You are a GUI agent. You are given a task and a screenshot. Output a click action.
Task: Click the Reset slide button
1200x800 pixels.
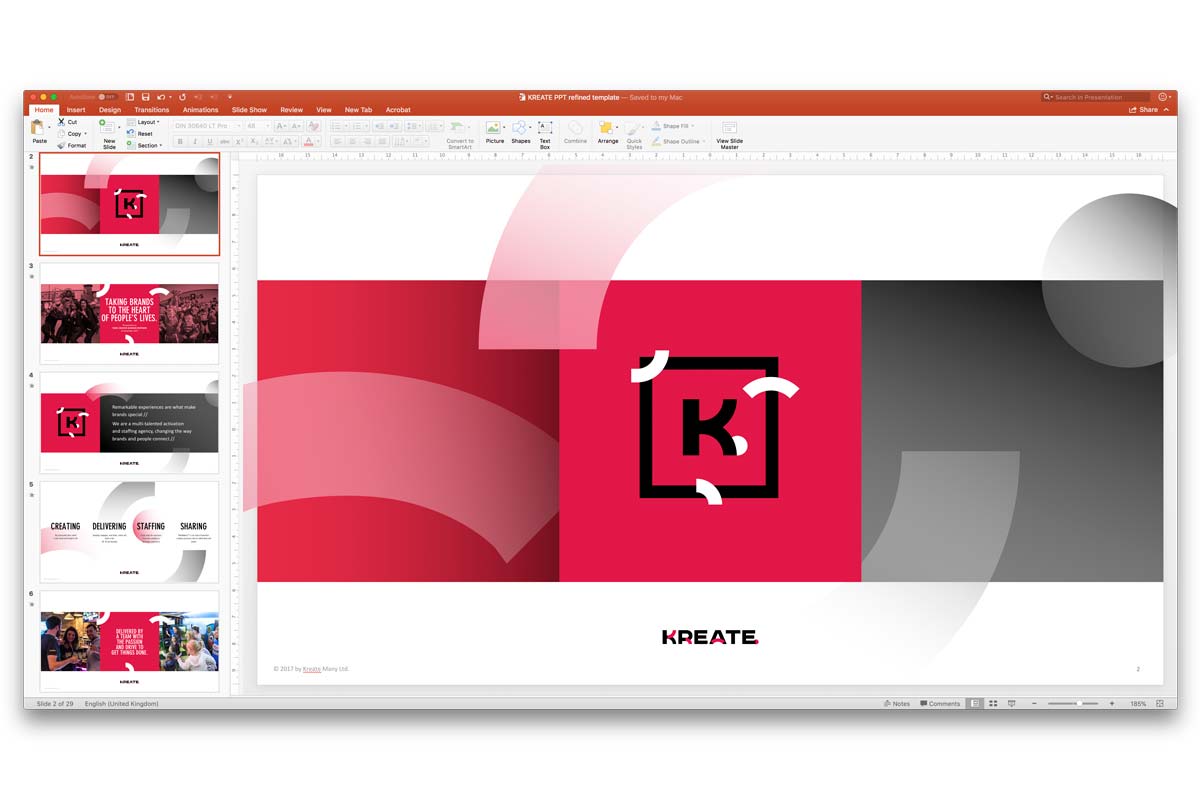tap(140, 133)
